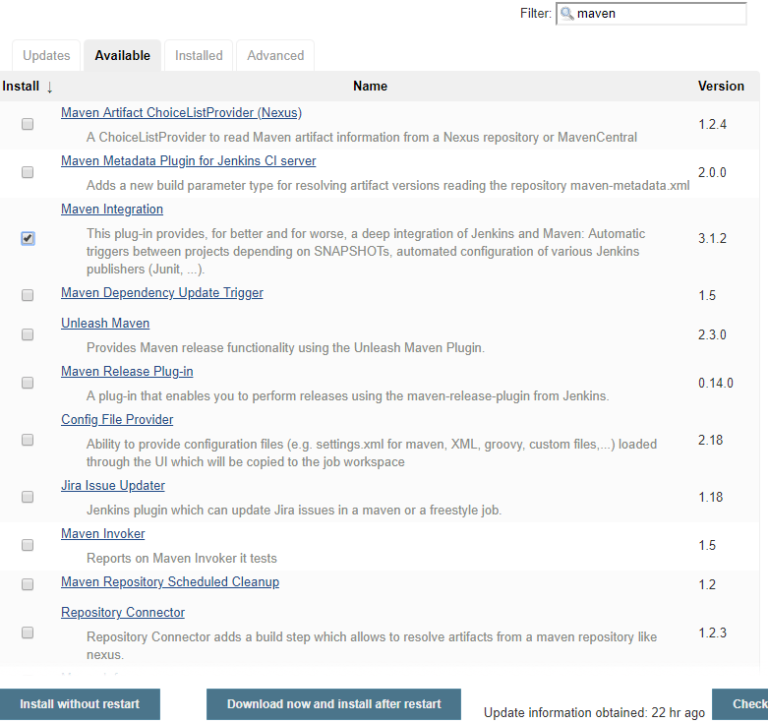Open the Installed tab
Viewport: 768px width, 723px height.
199,55
